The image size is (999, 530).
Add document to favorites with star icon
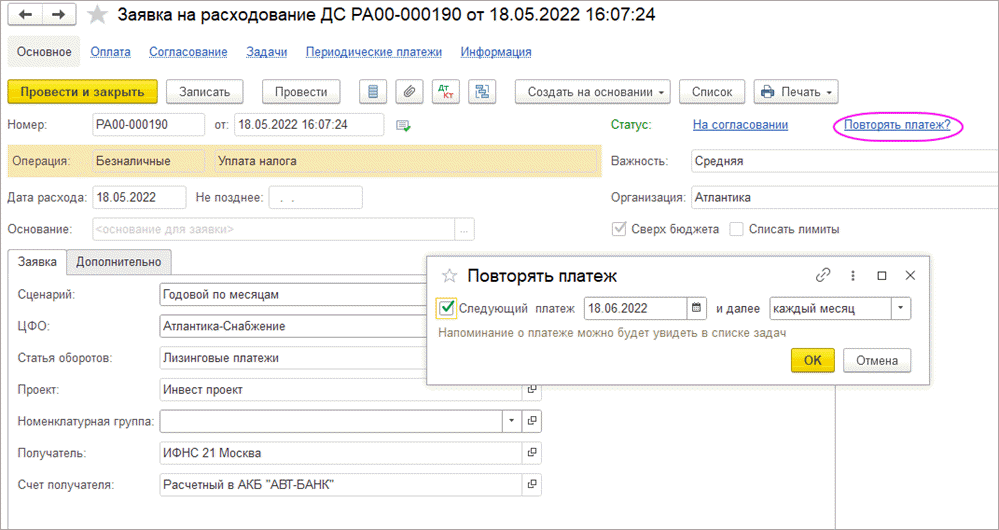(97, 15)
